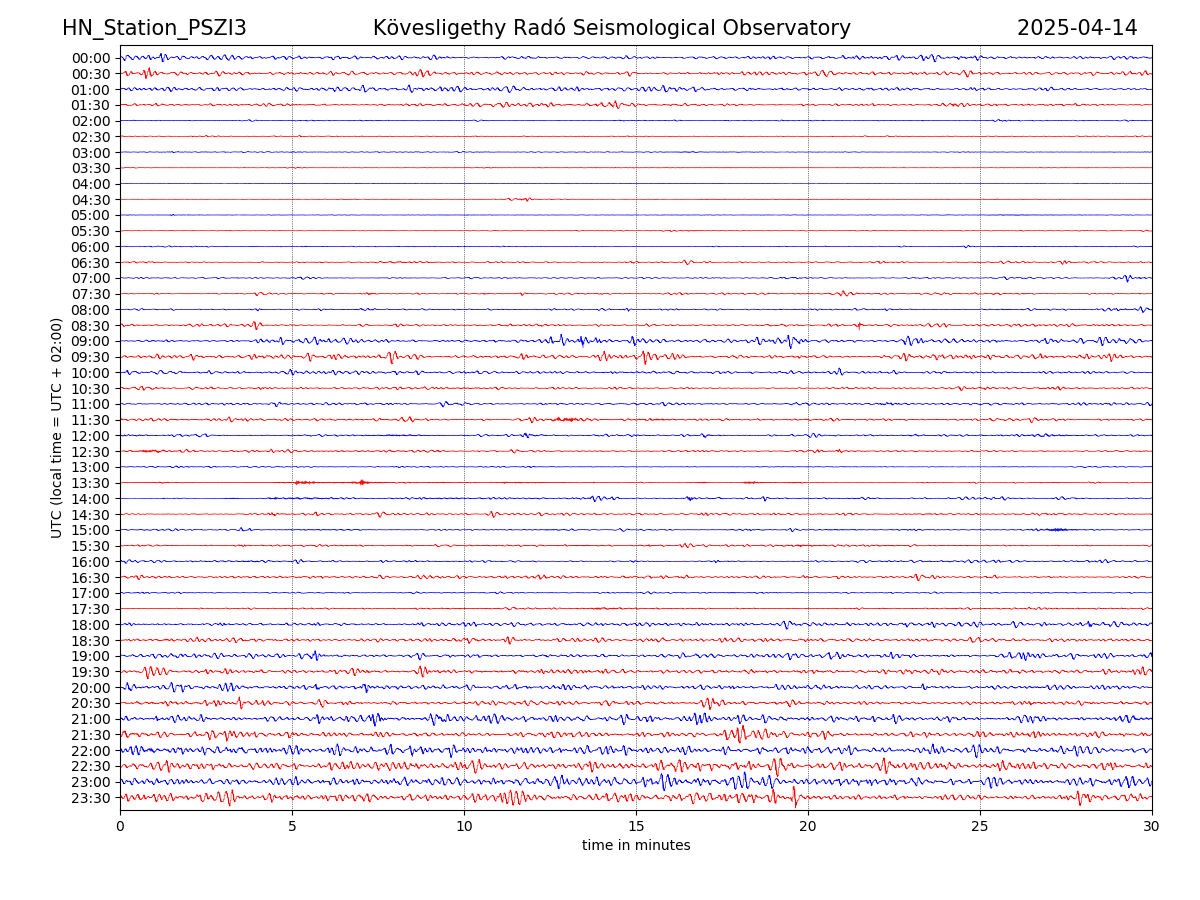1200x900 pixels.
Task: Click the 2025-04-14 date label
Action: 1077,29
